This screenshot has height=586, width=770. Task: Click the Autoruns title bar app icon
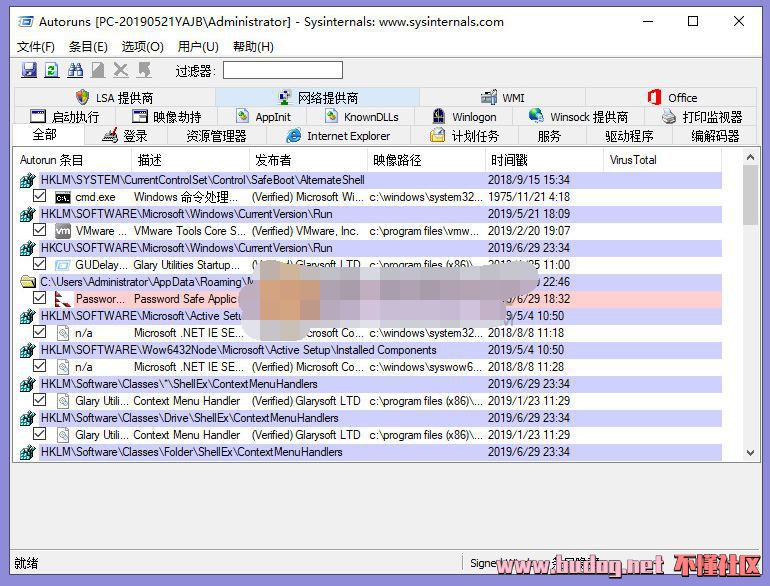(x=26, y=22)
